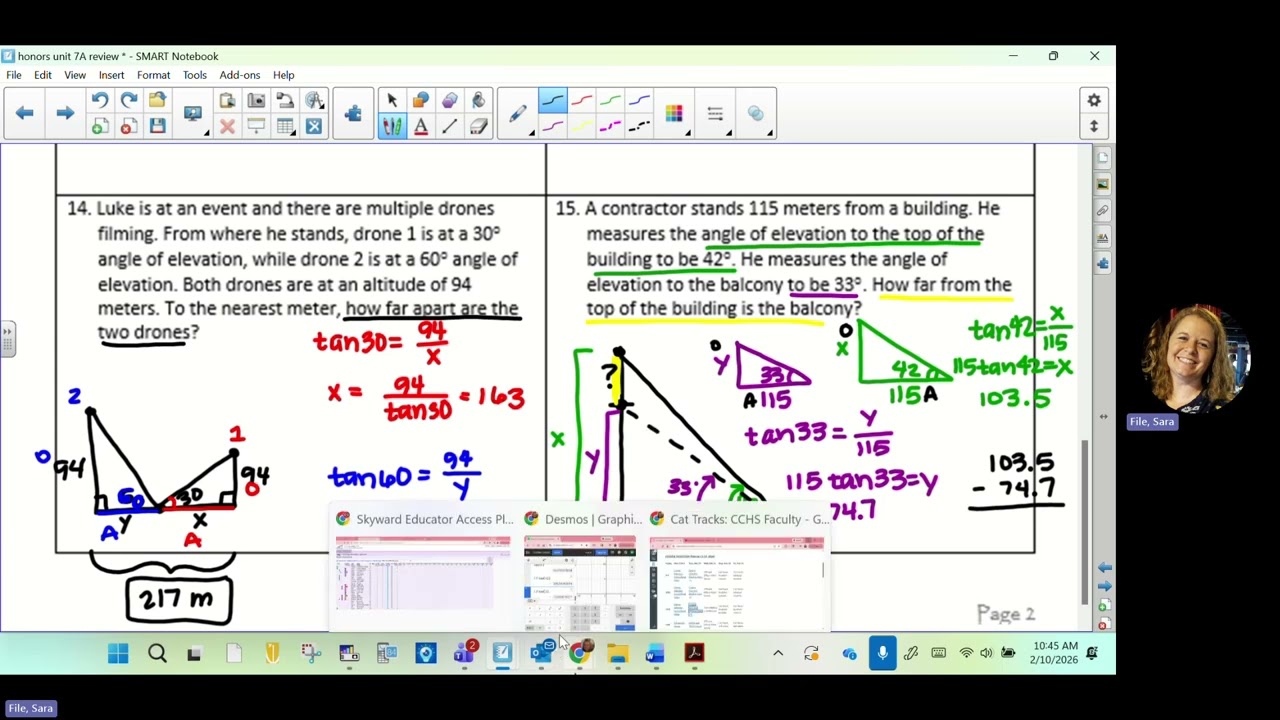1280x720 pixels.
Task: Open the Page Sorter side tab
Action: [1103, 158]
